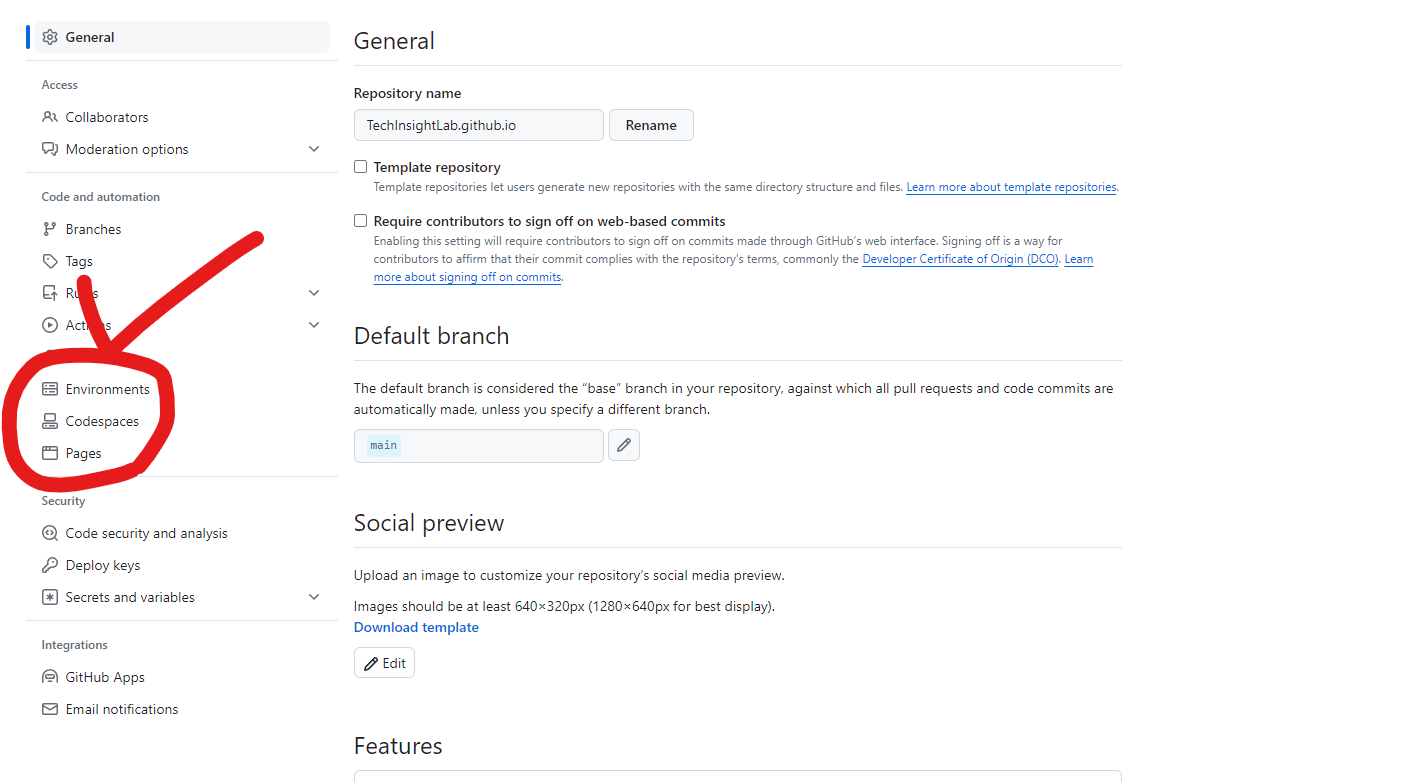Click the Codespaces icon

click(x=50, y=421)
